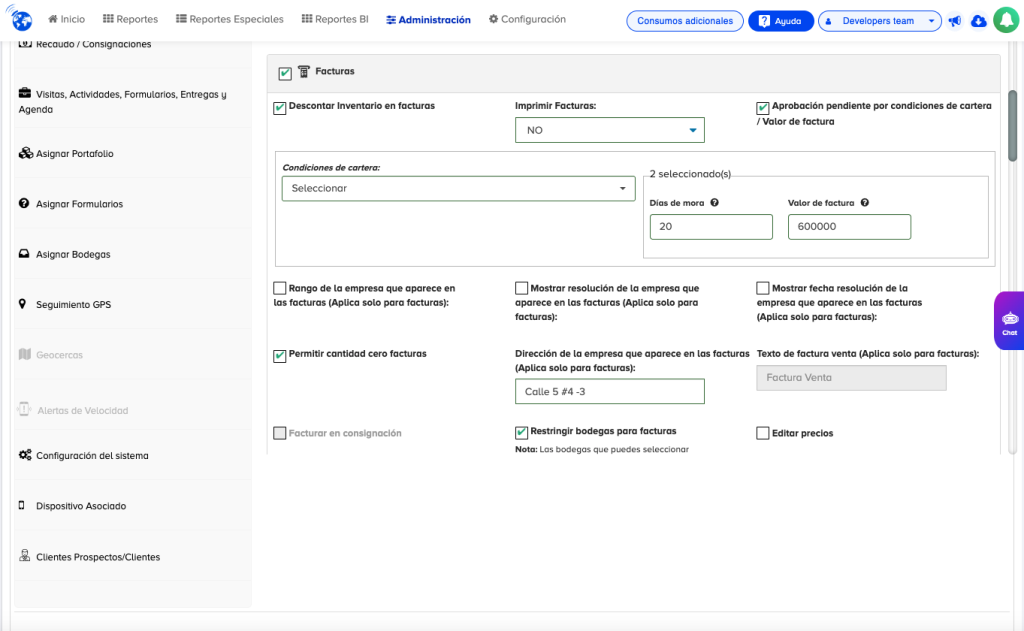Click the megaphone announcements icon
This screenshot has height=631, width=1024.
pos(955,21)
